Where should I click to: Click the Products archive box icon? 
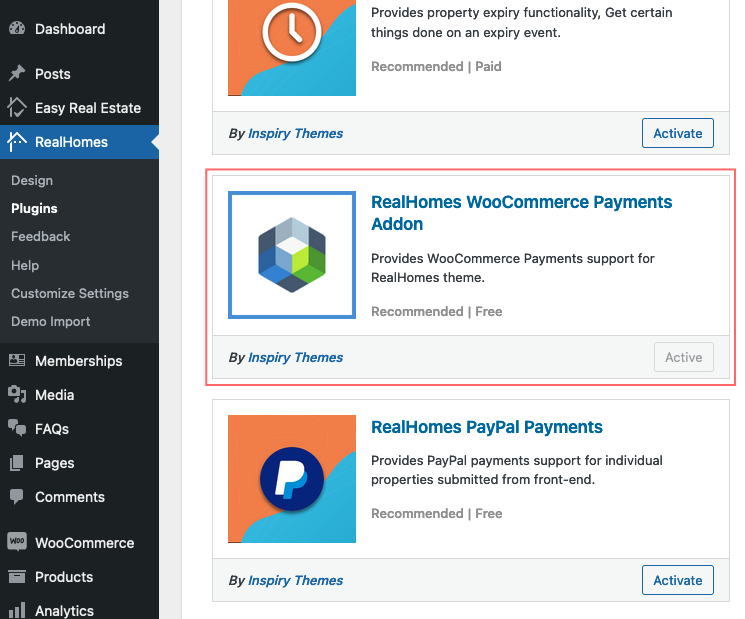point(17,576)
